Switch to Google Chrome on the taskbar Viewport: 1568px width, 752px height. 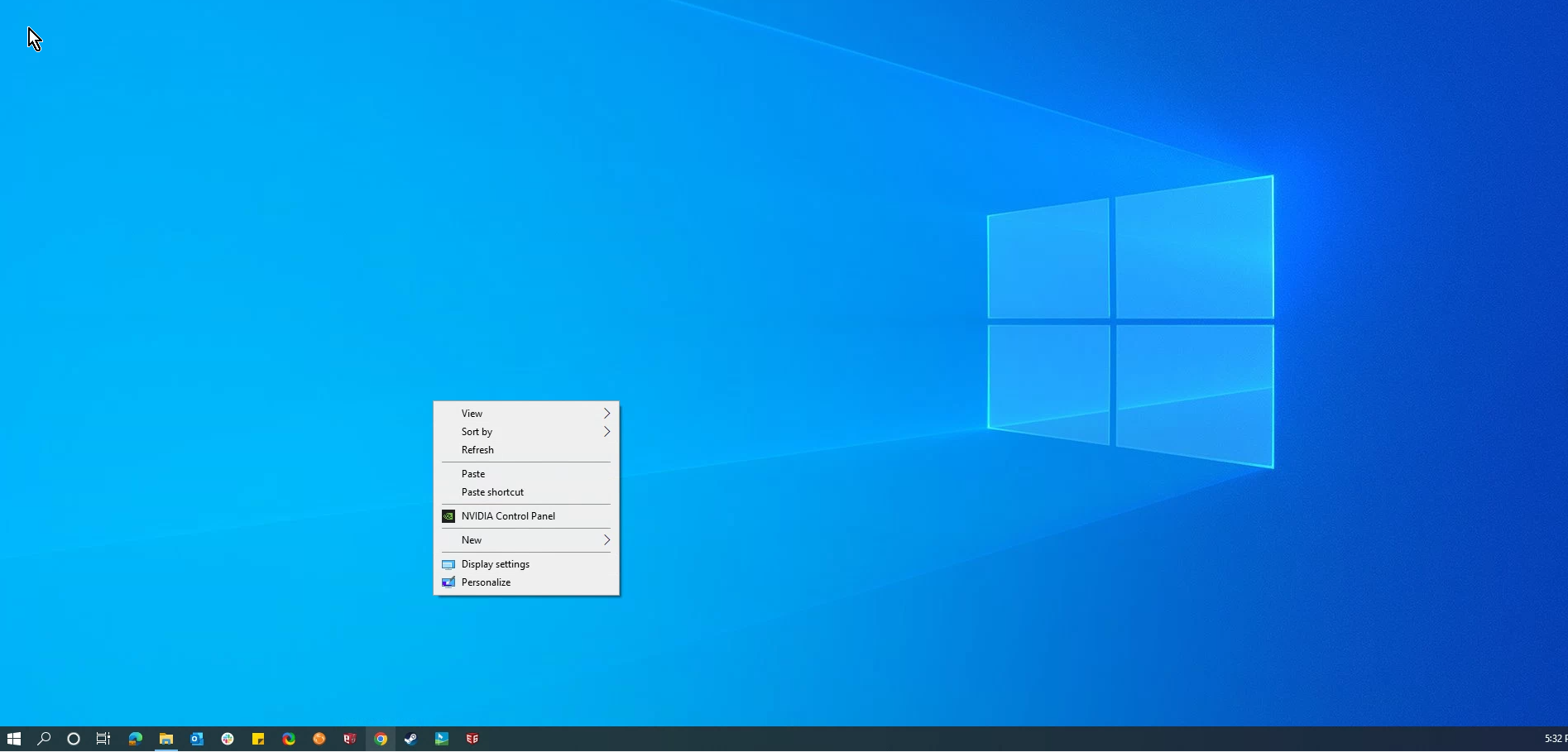(381, 739)
